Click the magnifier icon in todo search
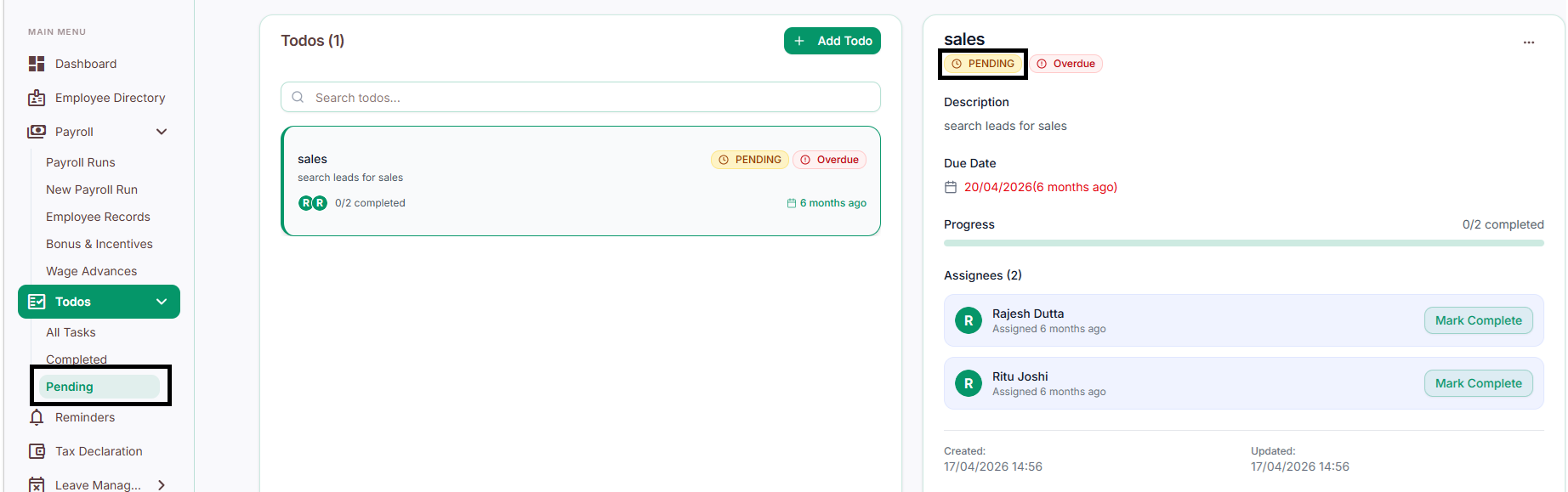Image resolution: width=1568 pixels, height=492 pixels. pyautogui.click(x=298, y=97)
